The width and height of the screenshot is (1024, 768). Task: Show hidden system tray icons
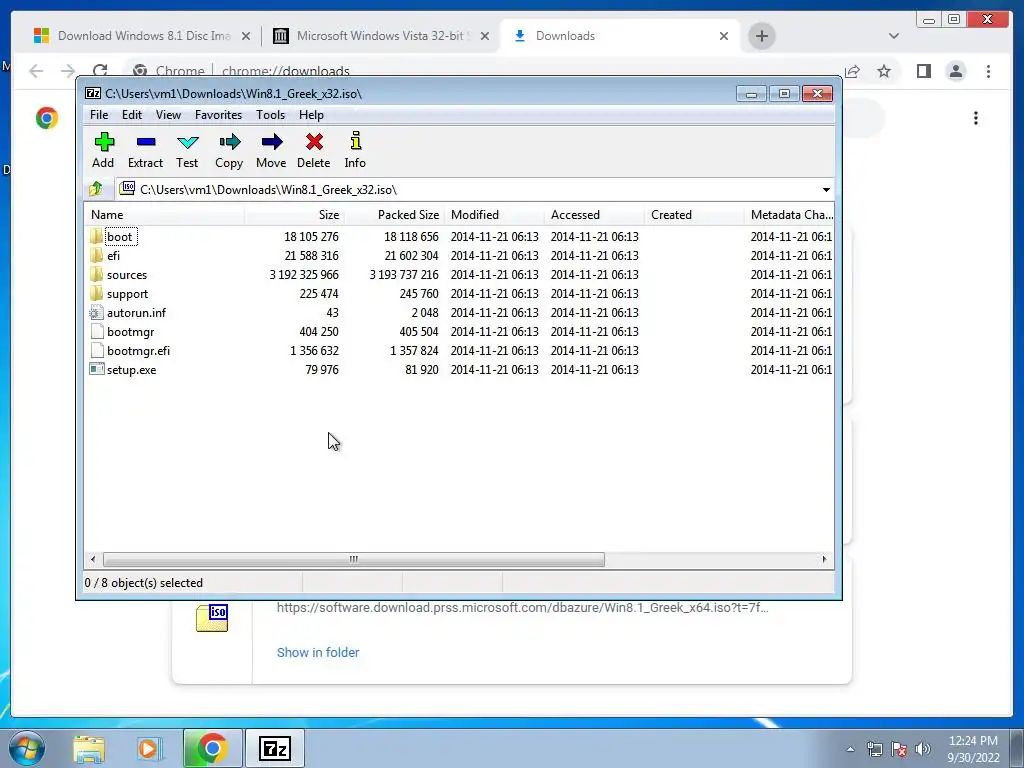pos(850,749)
